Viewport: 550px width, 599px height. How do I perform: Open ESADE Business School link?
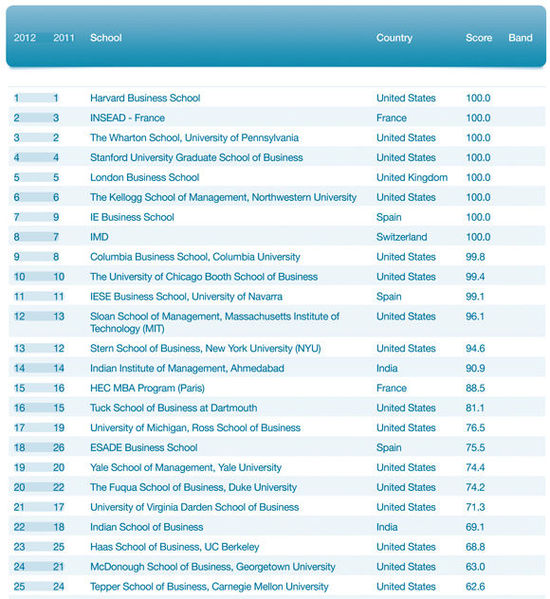144,448
